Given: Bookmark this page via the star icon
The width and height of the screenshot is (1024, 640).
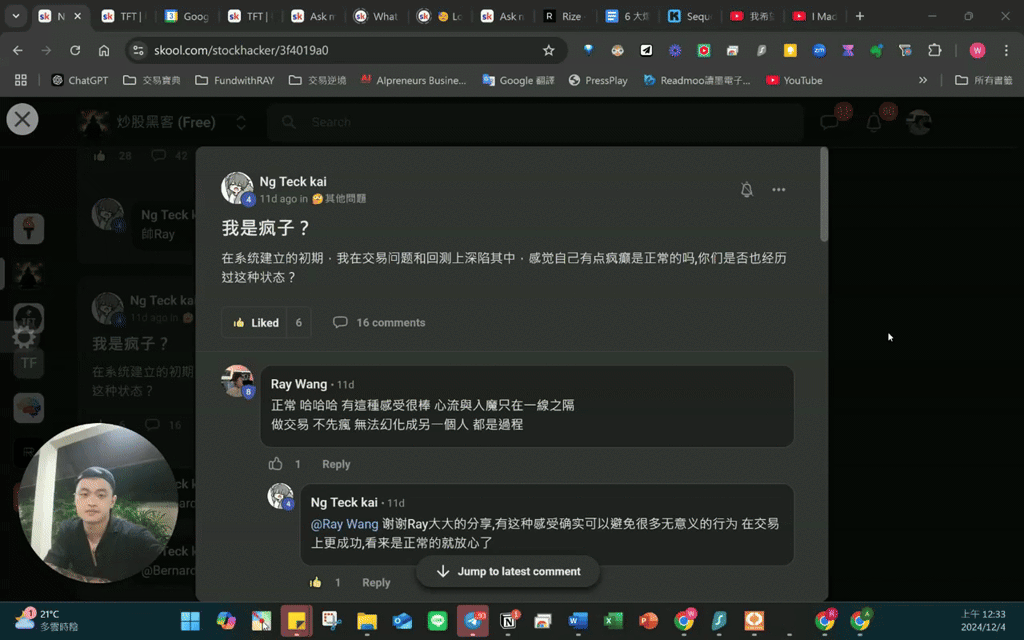Looking at the screenshot, I should pos(549,48).
